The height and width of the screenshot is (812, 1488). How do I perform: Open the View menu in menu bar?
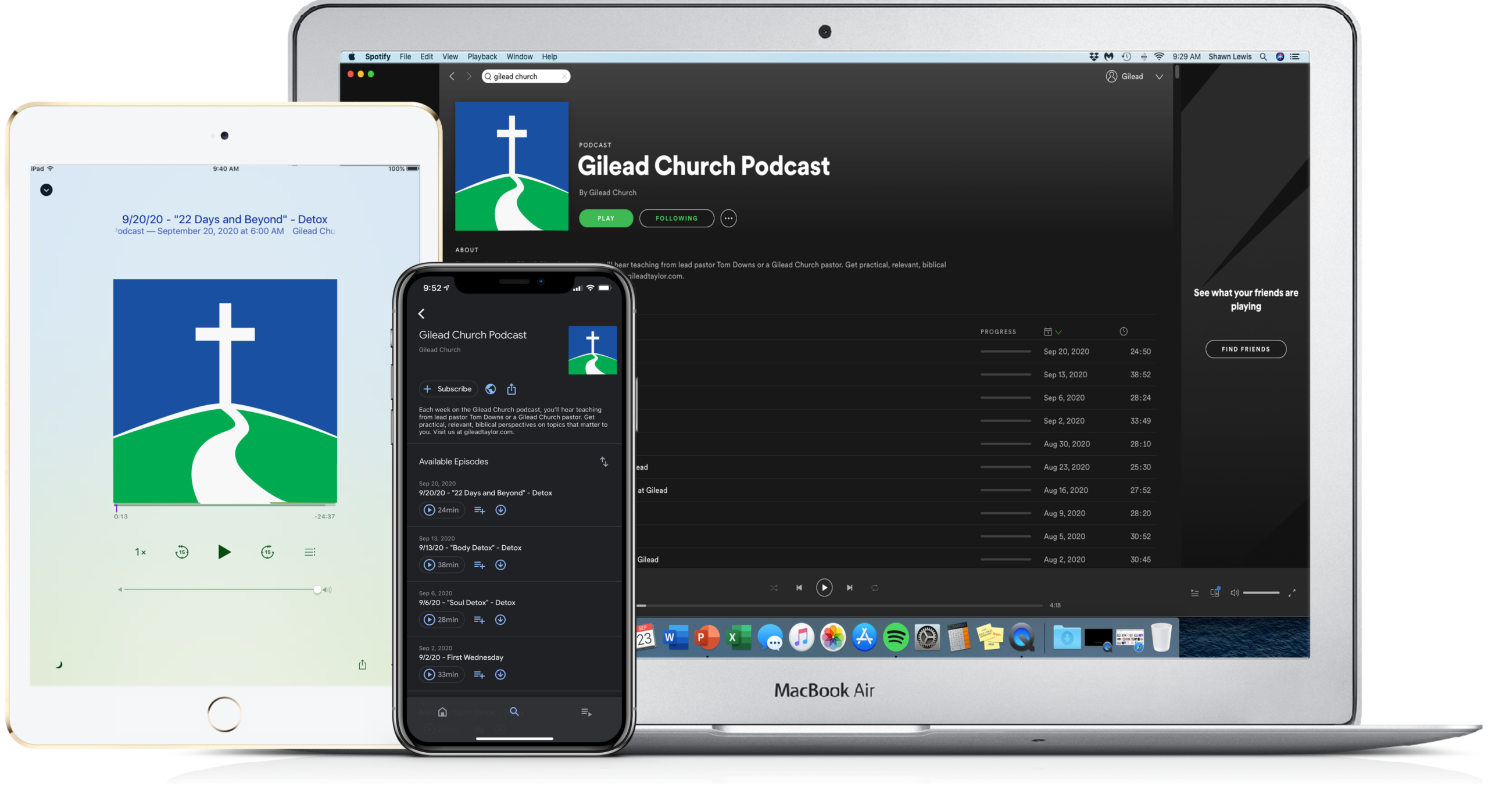[450, 57]
